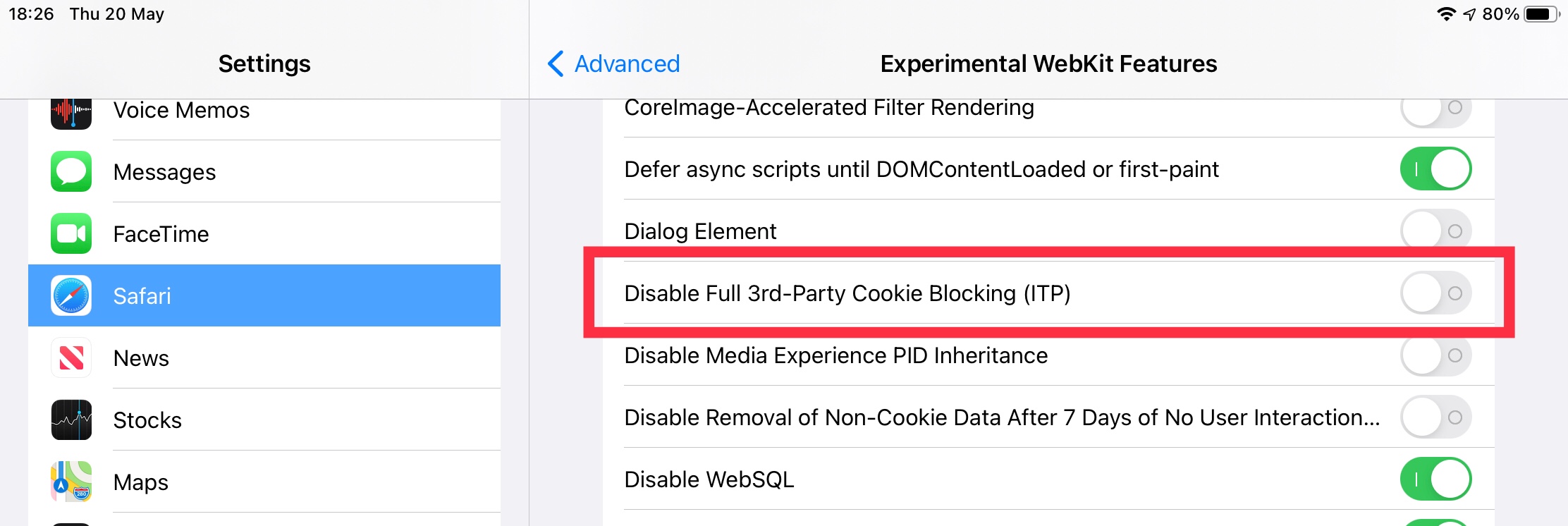
Task: Click the Stocks chart icon
Action: (71, 420)
